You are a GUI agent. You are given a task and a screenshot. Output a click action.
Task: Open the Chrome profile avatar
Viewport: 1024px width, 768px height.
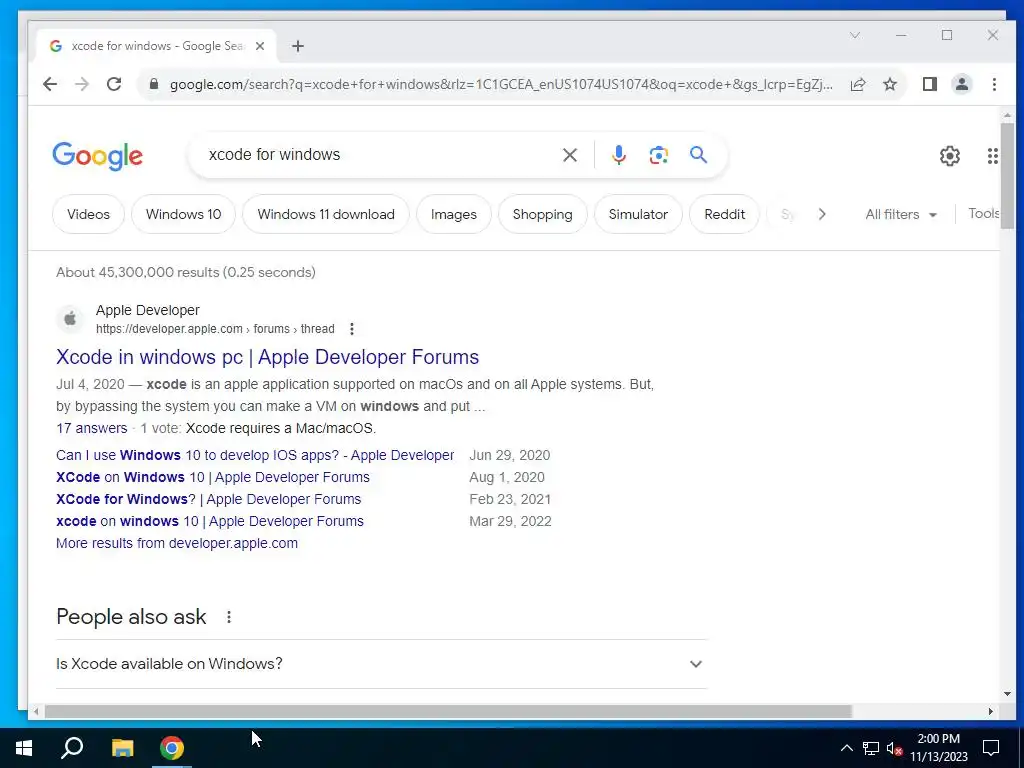pyautogui.click(x=961, y=84)
